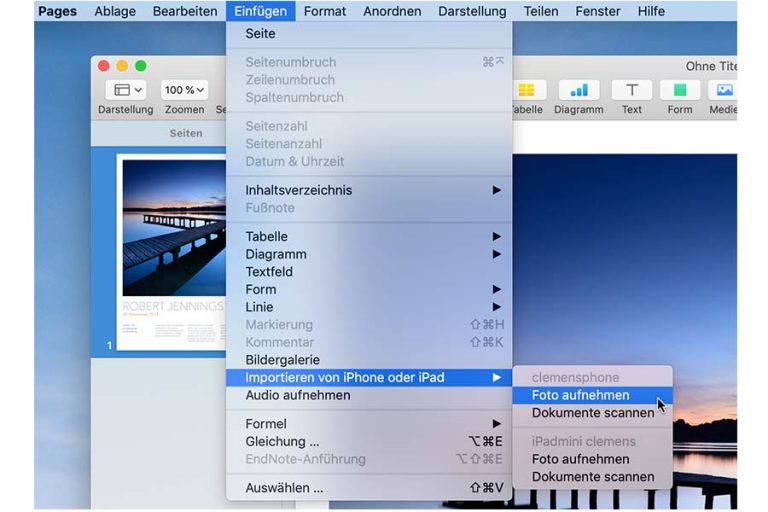768x512 pixels.
Task: Expand the Formel submenu
Action: tap(369, 424)
